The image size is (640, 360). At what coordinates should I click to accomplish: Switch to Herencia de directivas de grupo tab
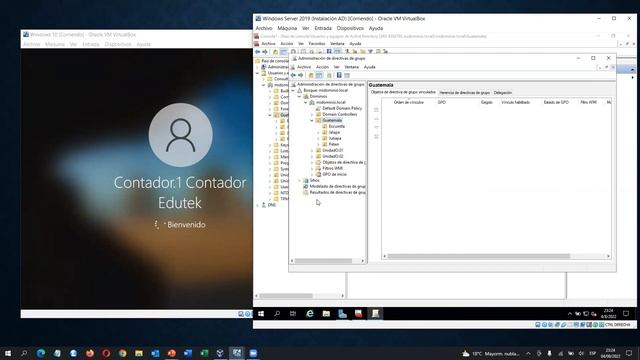tap(464, 93)
